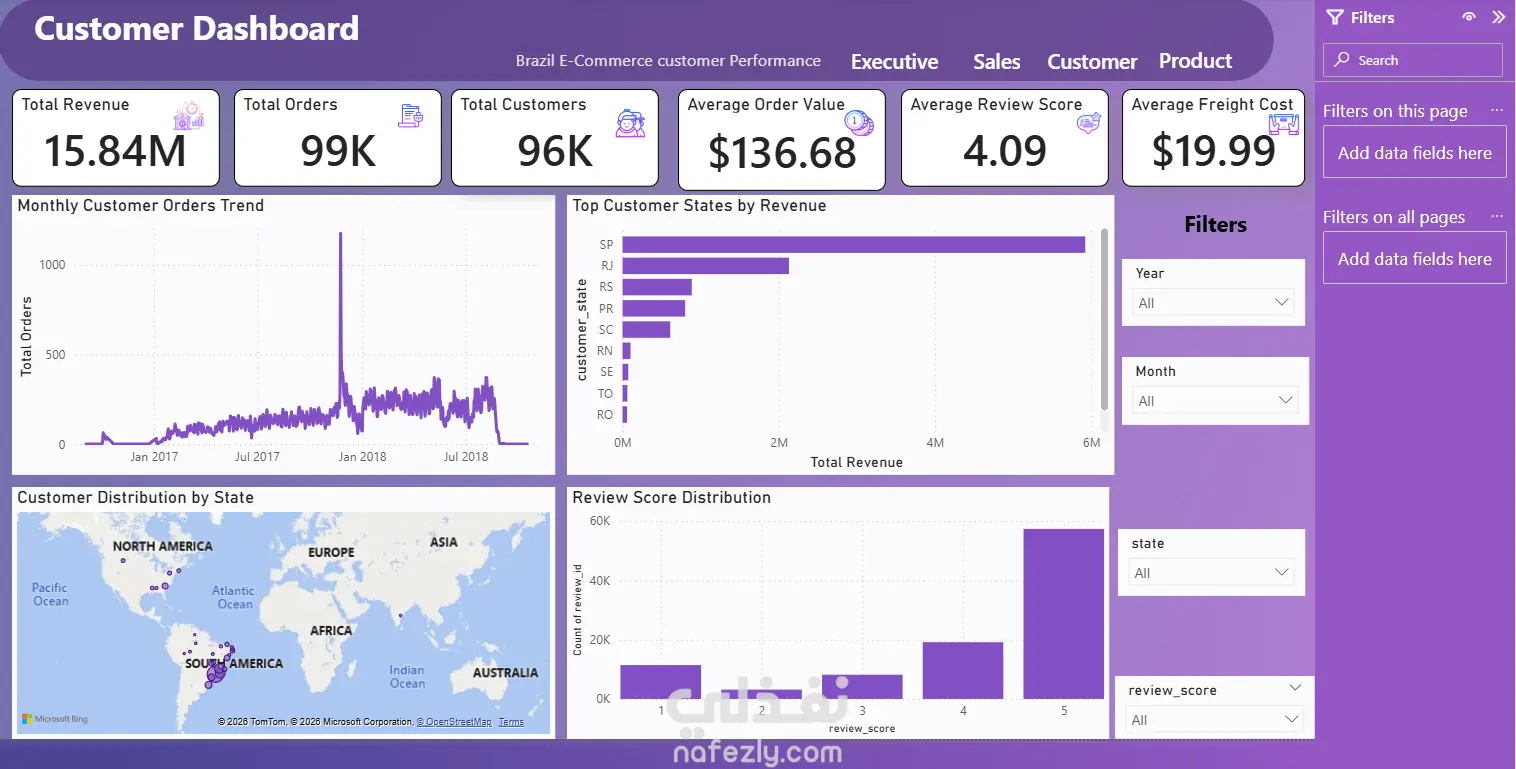
Task: Select the RS revenue bar
Action: (657, 287)
